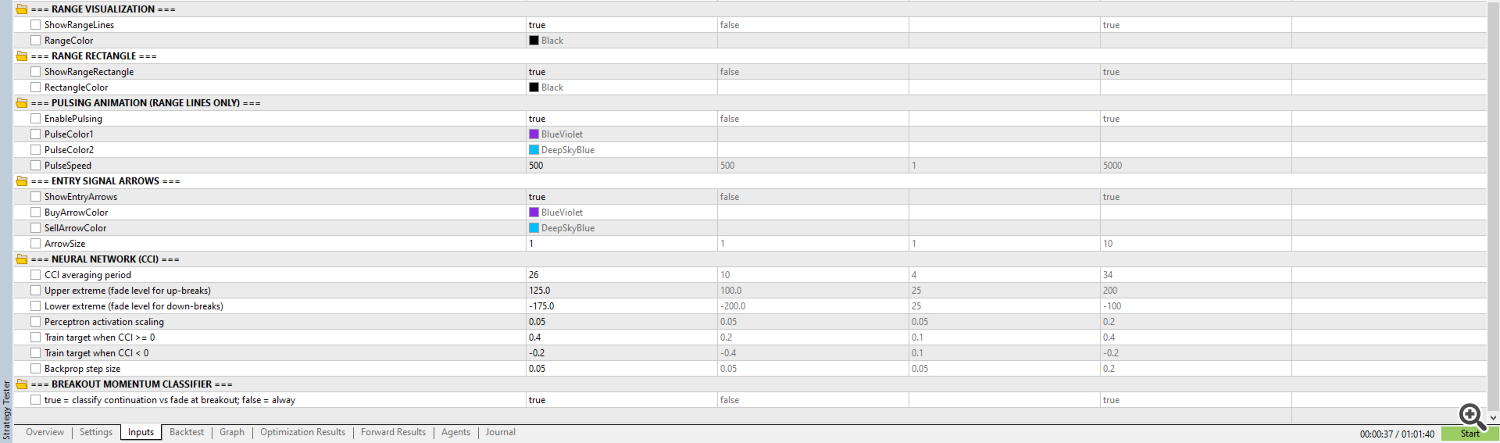This screenshot has height=443, width=1500.
Task: Toggle the Upper extreme checkbox
Action: (36, 290)
